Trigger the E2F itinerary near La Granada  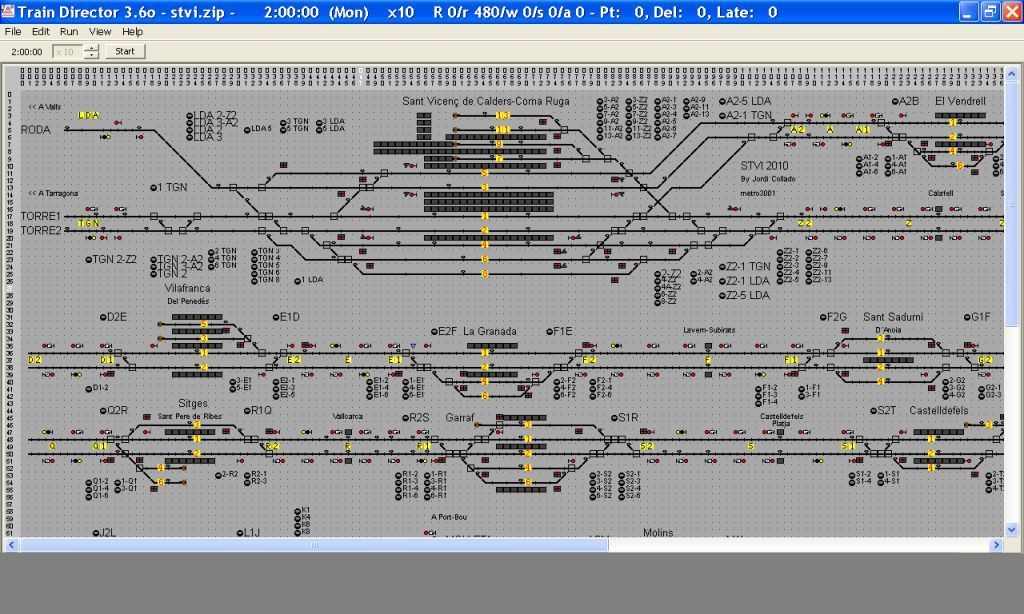[432, 331]
